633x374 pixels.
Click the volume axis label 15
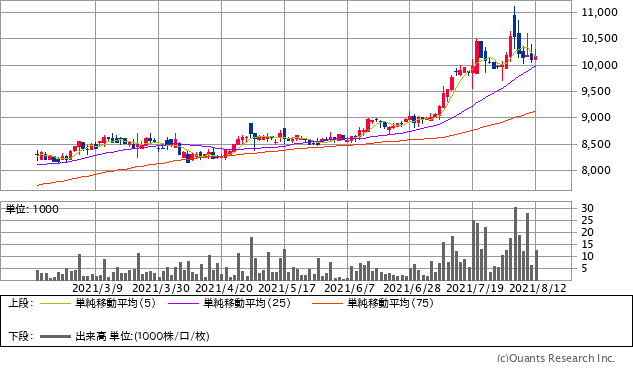587,244
